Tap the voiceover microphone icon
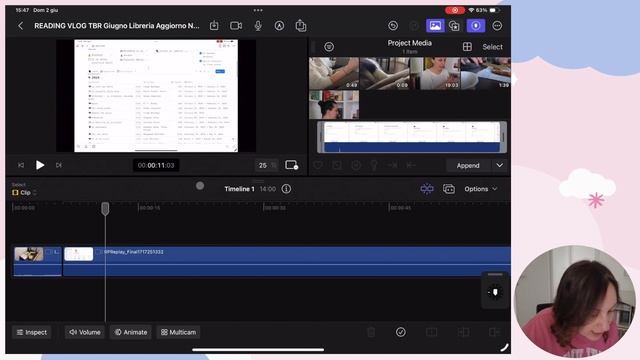640x360 pixels. [258, 26]
